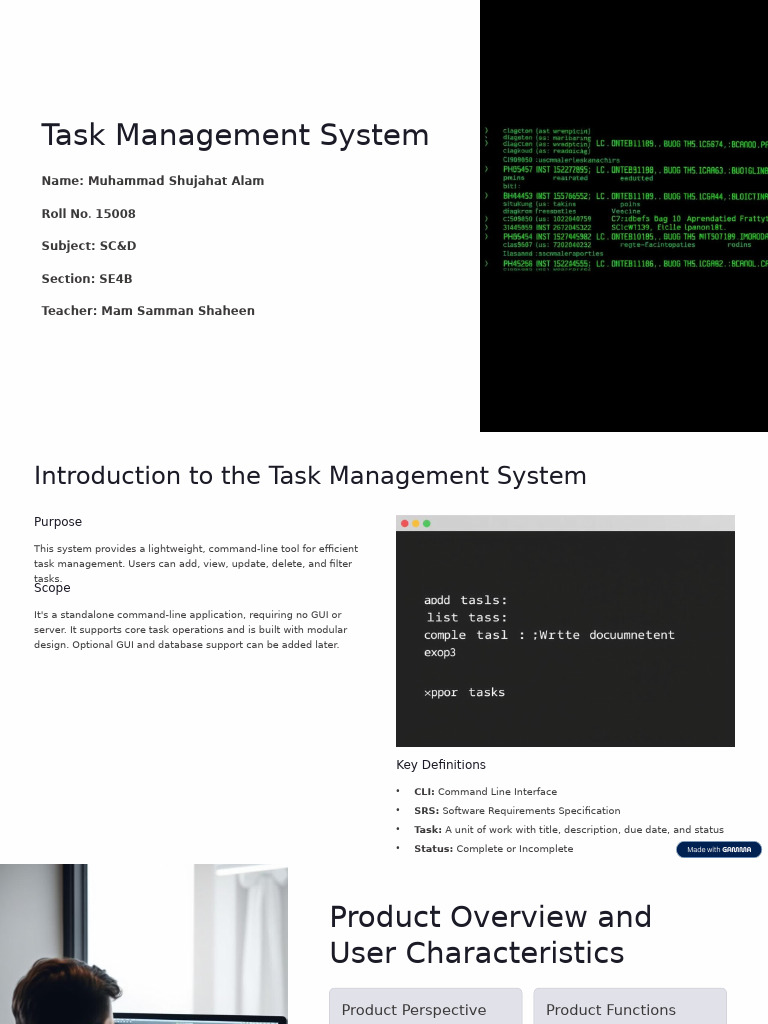The width and height of the screenshot is (768, 1024).
Task: Click the green terminal code image
Action: pos(624,216)
